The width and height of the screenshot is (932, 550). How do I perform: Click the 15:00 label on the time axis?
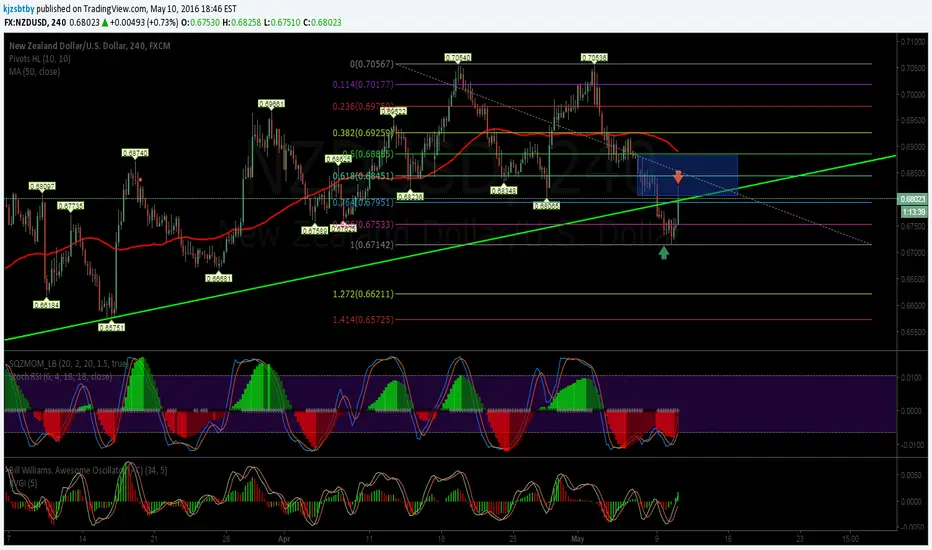[851, 539]
